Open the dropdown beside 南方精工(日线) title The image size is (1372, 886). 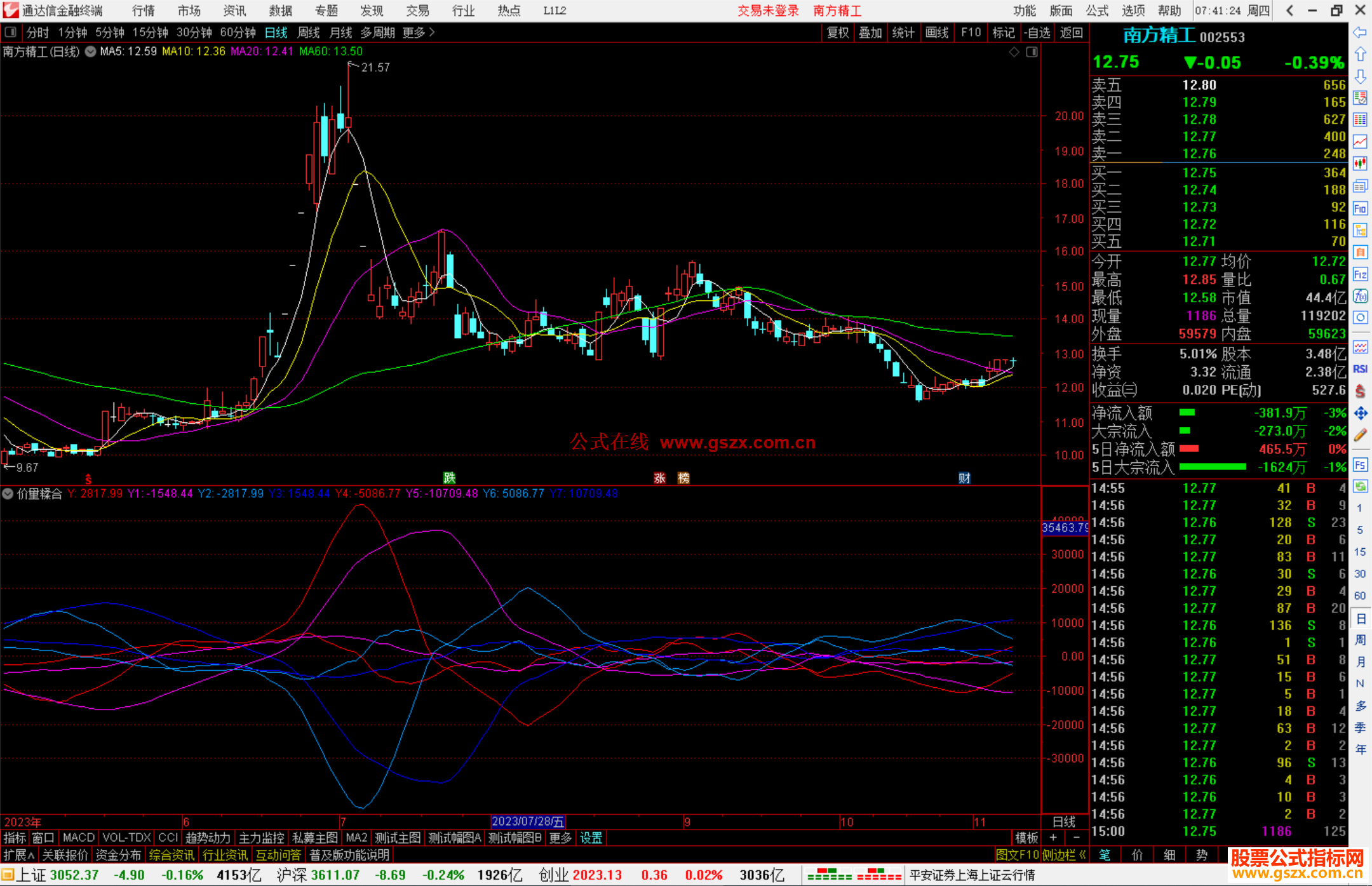click(91, 51)
